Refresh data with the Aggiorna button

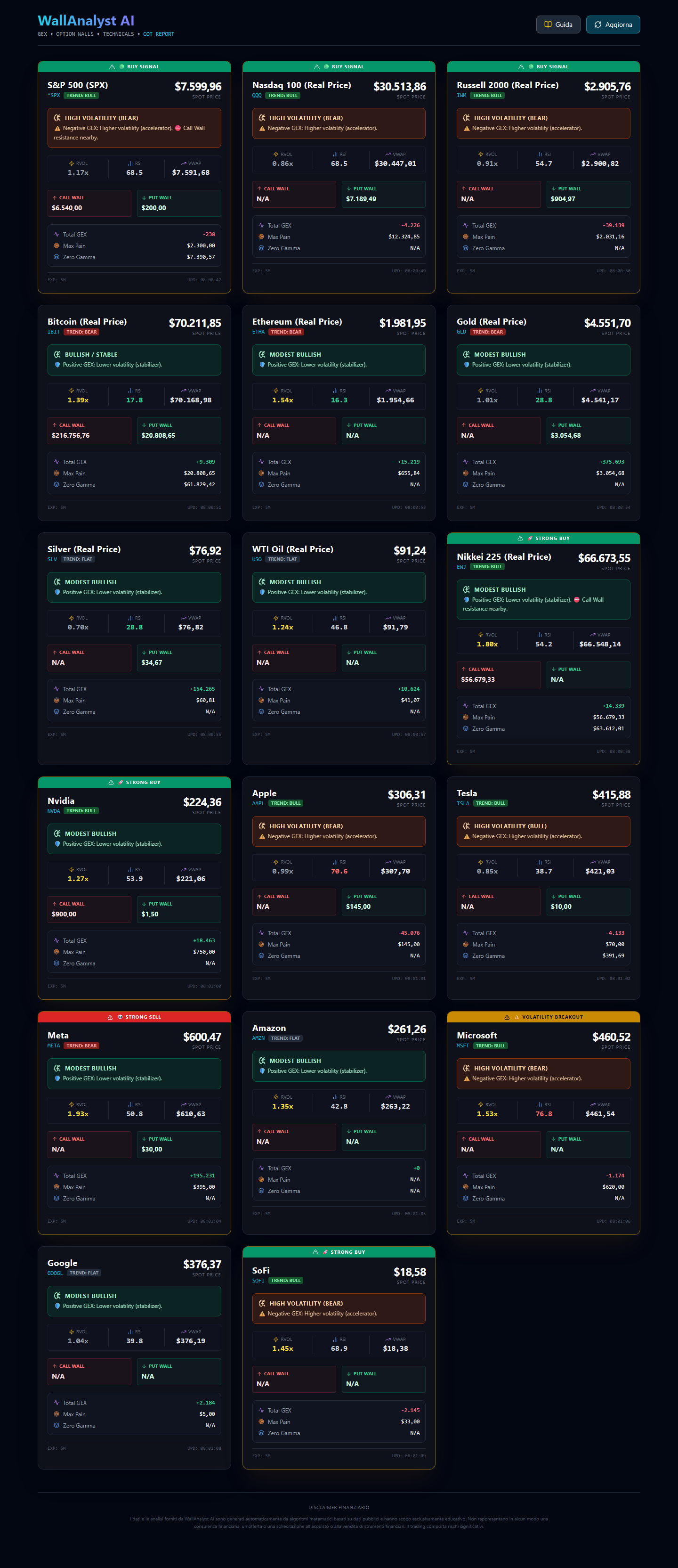[613, 24]
